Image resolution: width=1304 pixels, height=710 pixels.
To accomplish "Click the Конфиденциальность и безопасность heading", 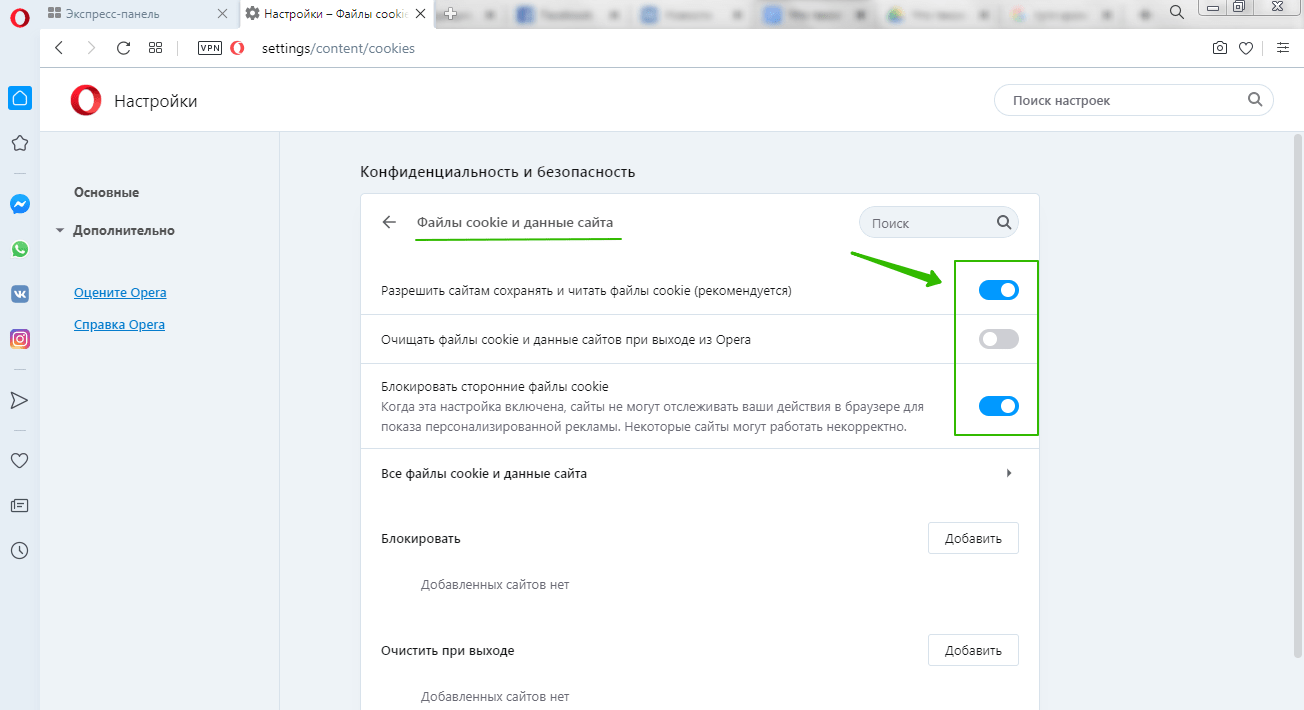I will pyautogui.click(x=497, y=172).
